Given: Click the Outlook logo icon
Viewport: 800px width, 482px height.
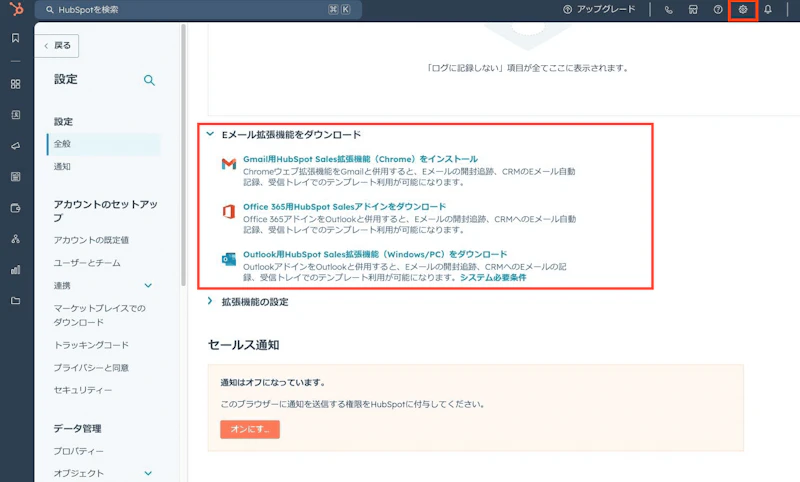Looking at the screenshot, I should tap(229, 259).
